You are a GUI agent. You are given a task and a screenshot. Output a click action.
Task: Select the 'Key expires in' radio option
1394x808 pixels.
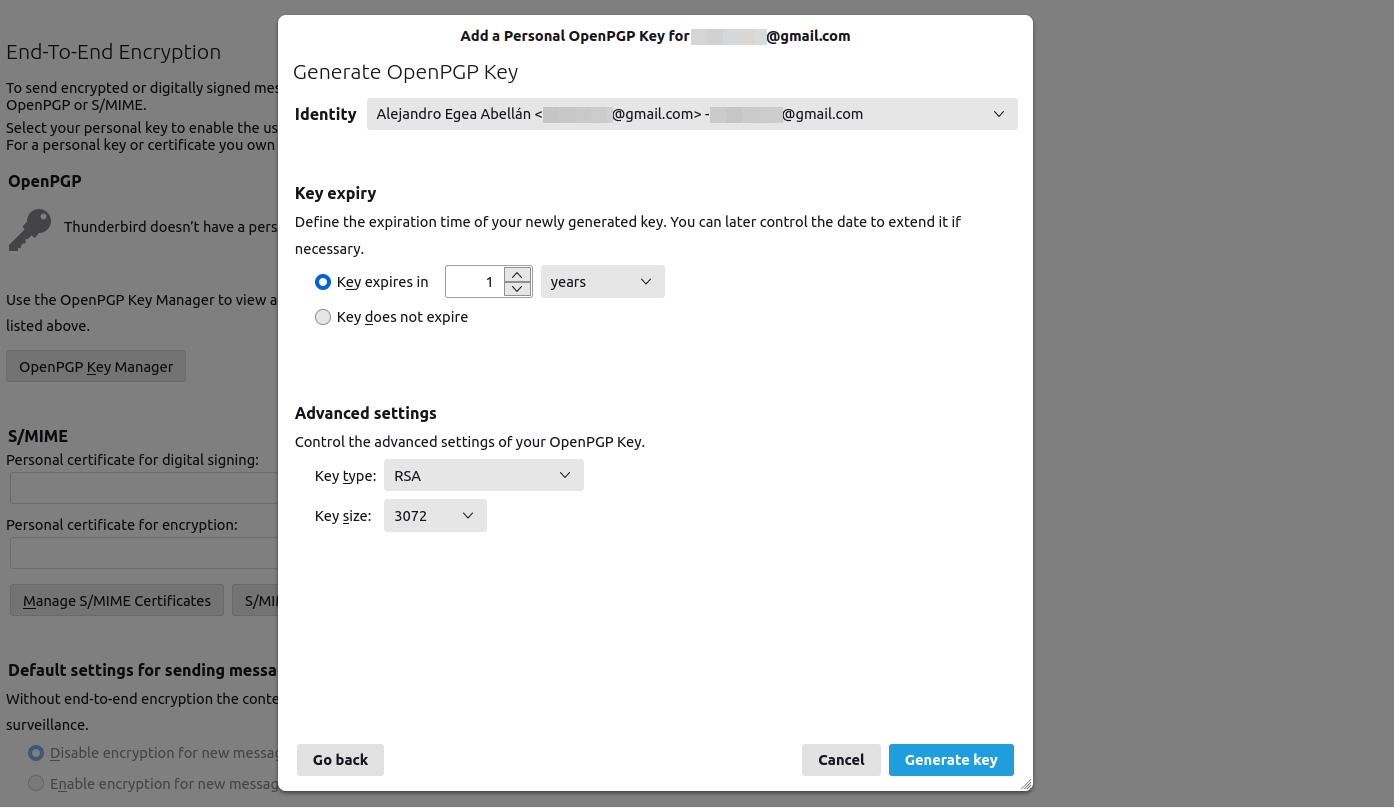click(323, 282)
